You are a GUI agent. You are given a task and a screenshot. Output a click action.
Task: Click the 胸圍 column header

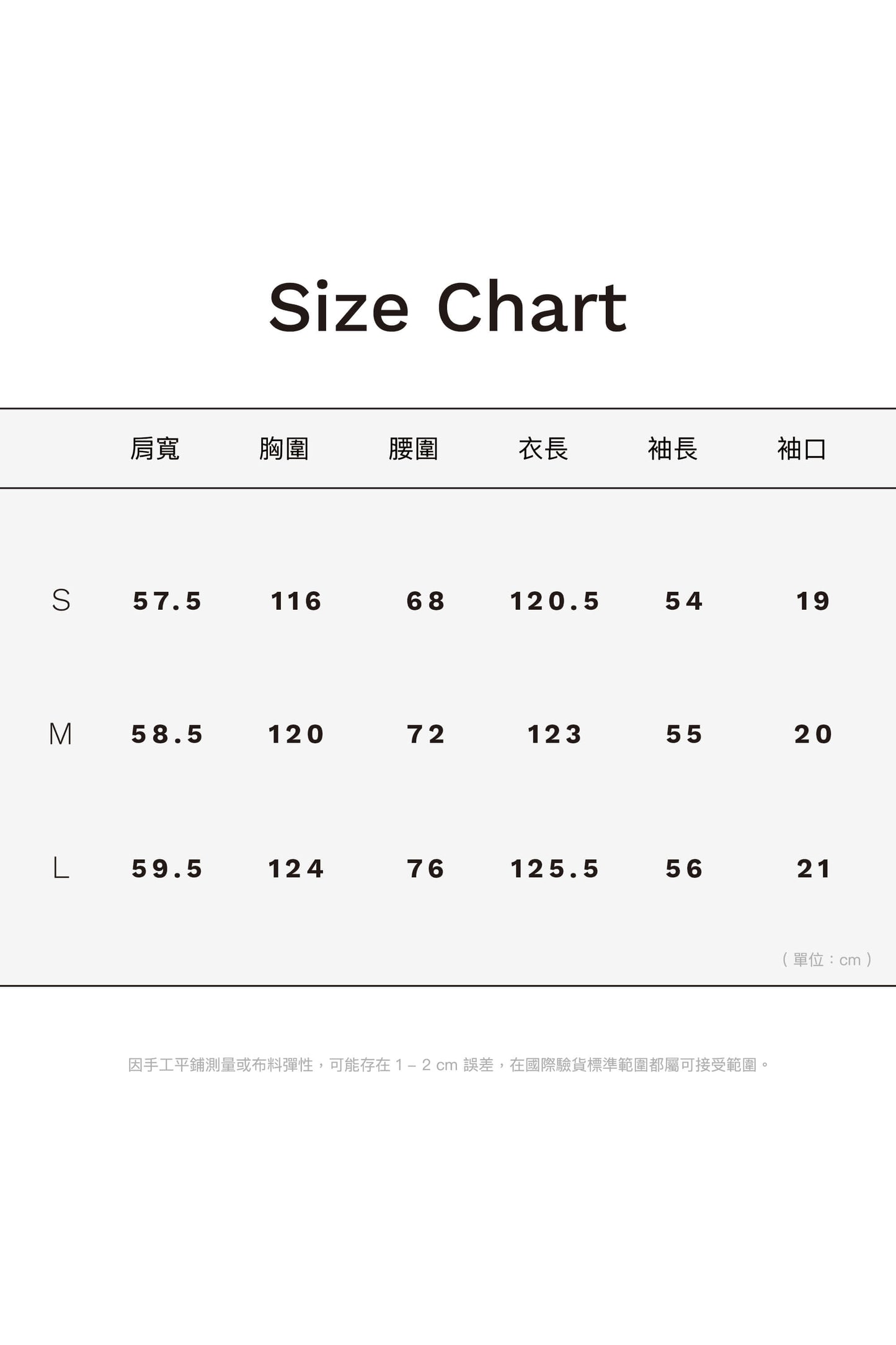pyautogui.click(x=284, y=449)
